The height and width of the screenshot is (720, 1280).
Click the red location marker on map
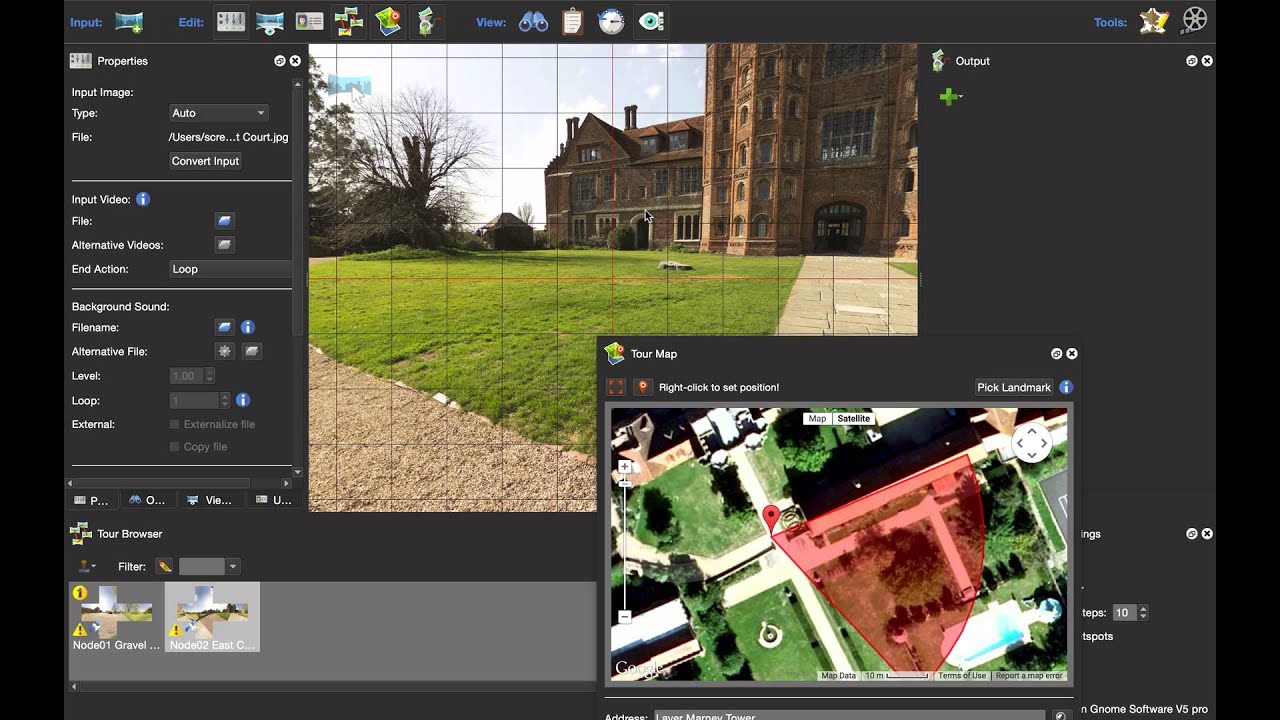tap(771, 519)
